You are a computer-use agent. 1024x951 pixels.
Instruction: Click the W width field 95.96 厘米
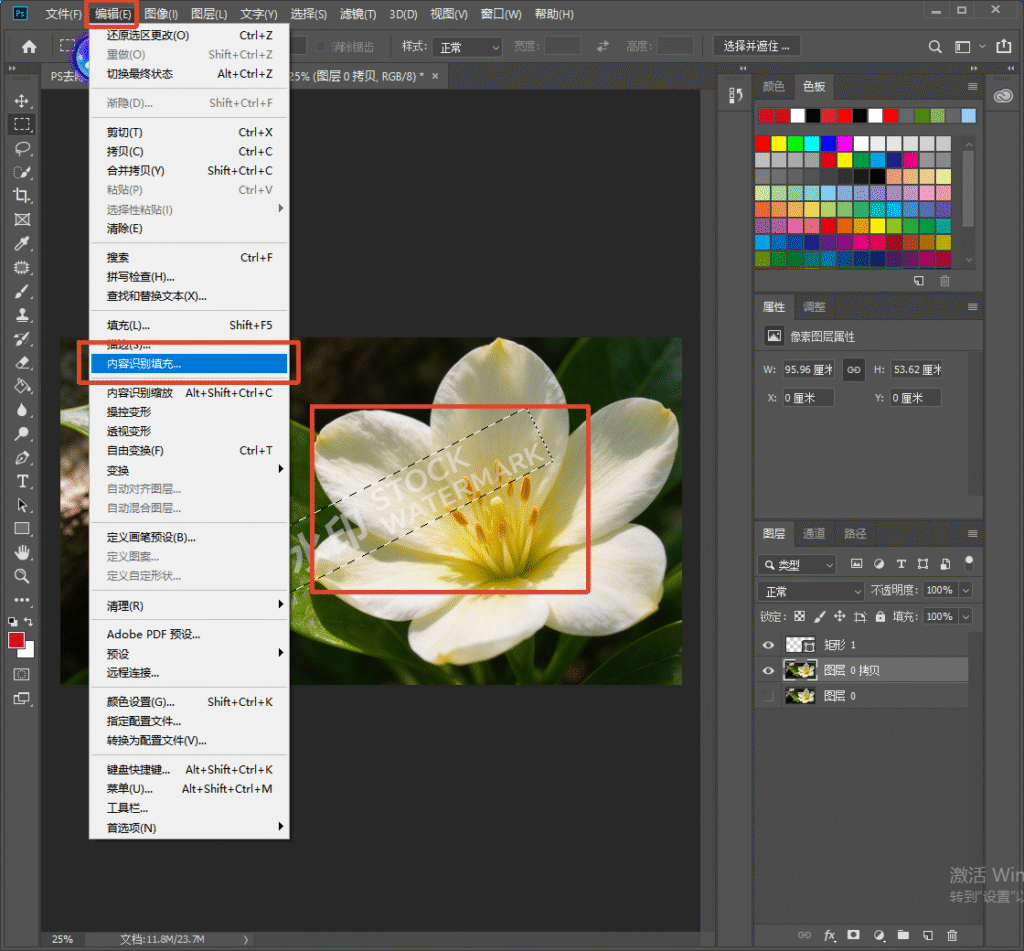coord(808,370)
